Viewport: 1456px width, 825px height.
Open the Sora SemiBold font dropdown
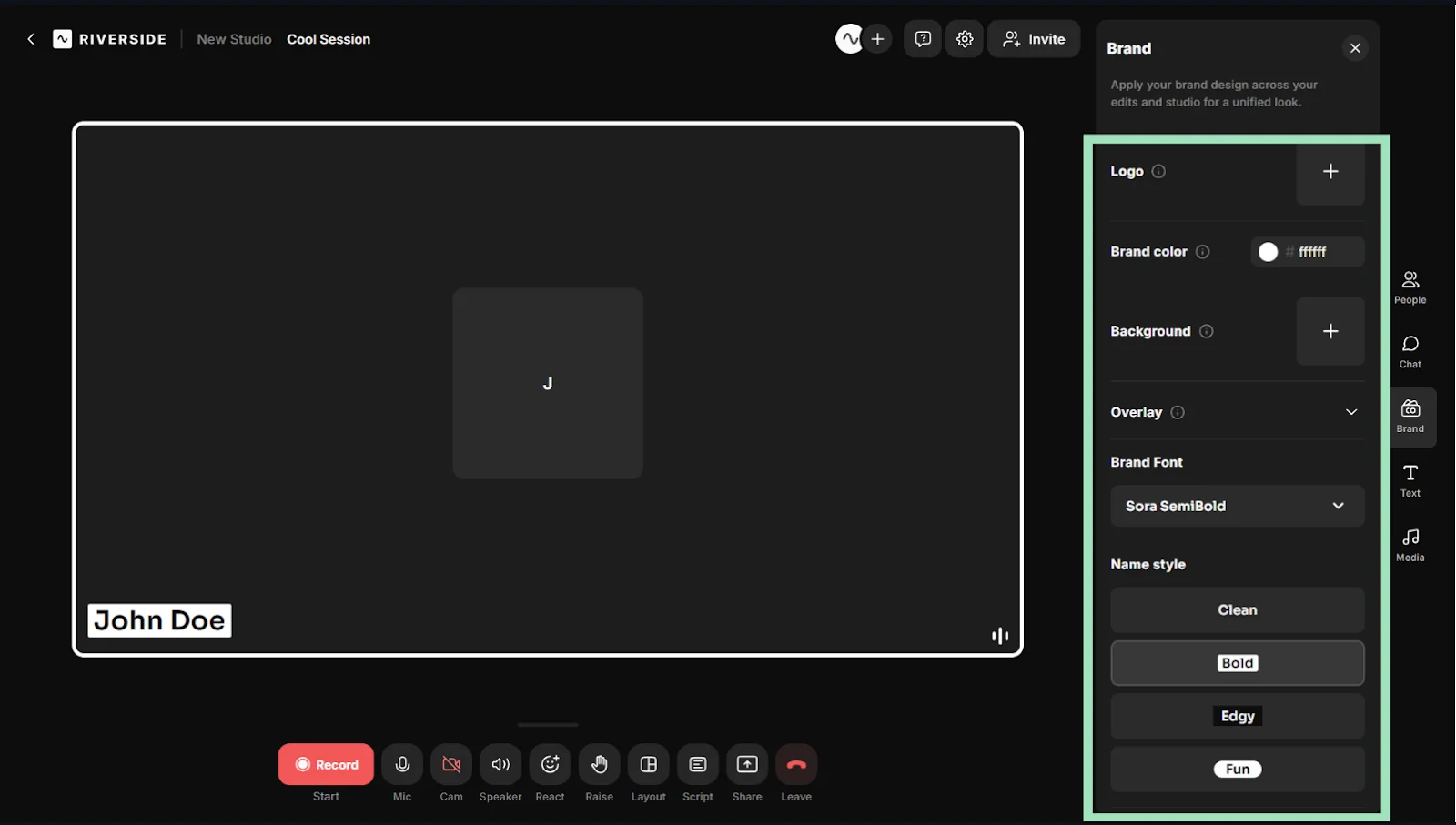(1237, 506)
